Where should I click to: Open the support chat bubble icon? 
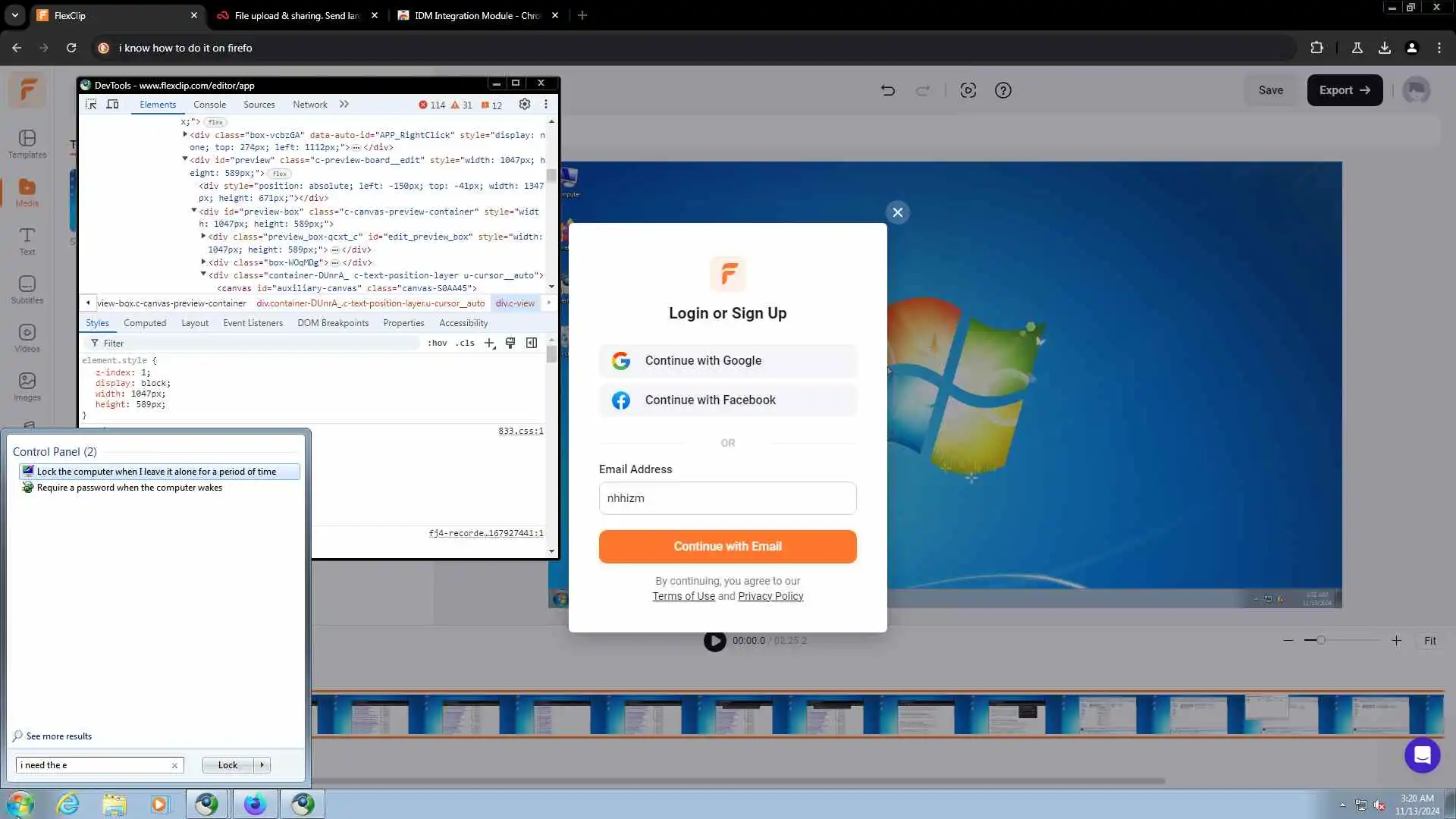1422,755
